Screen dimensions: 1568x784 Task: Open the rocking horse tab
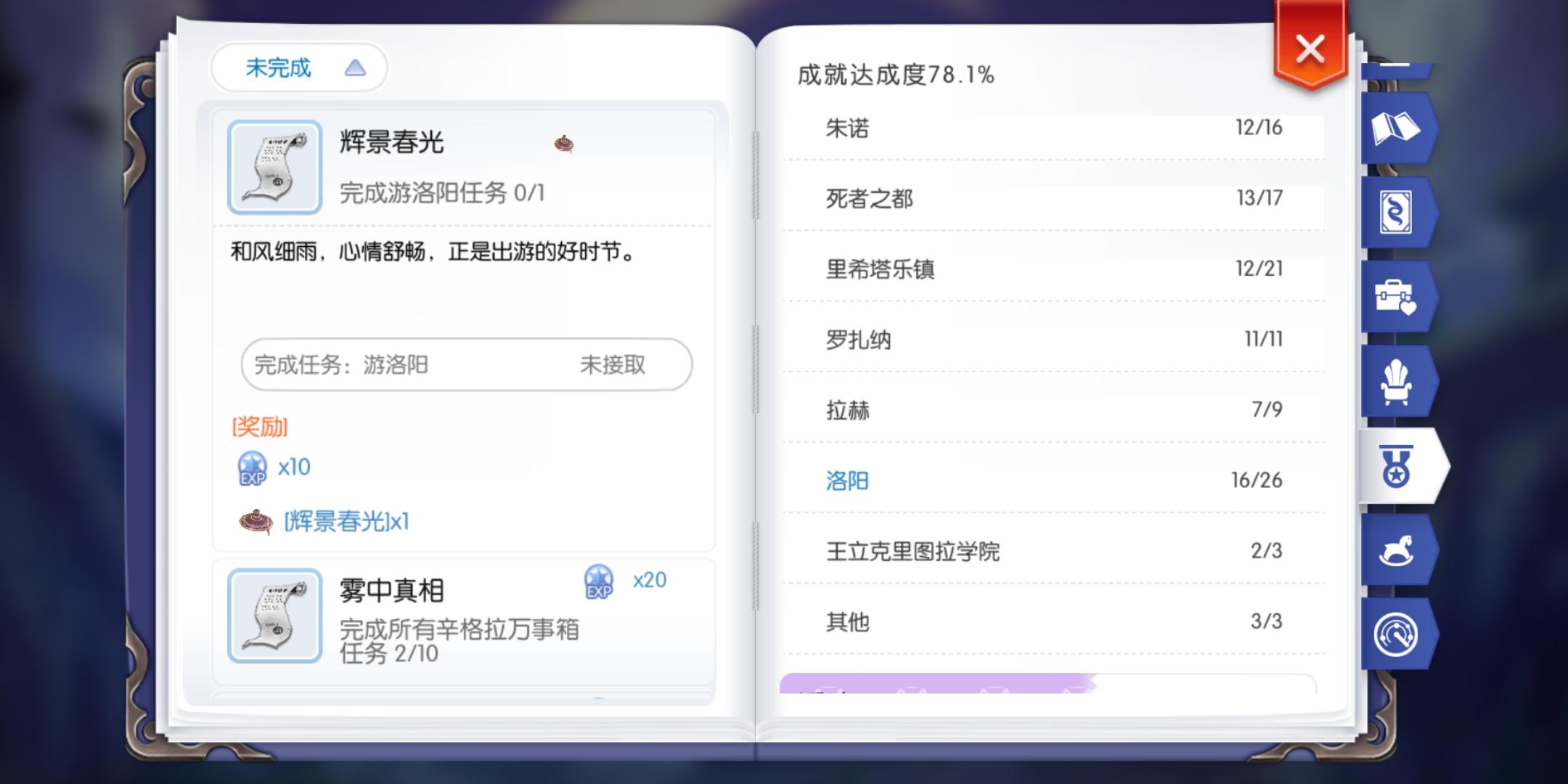(1397, 550)
